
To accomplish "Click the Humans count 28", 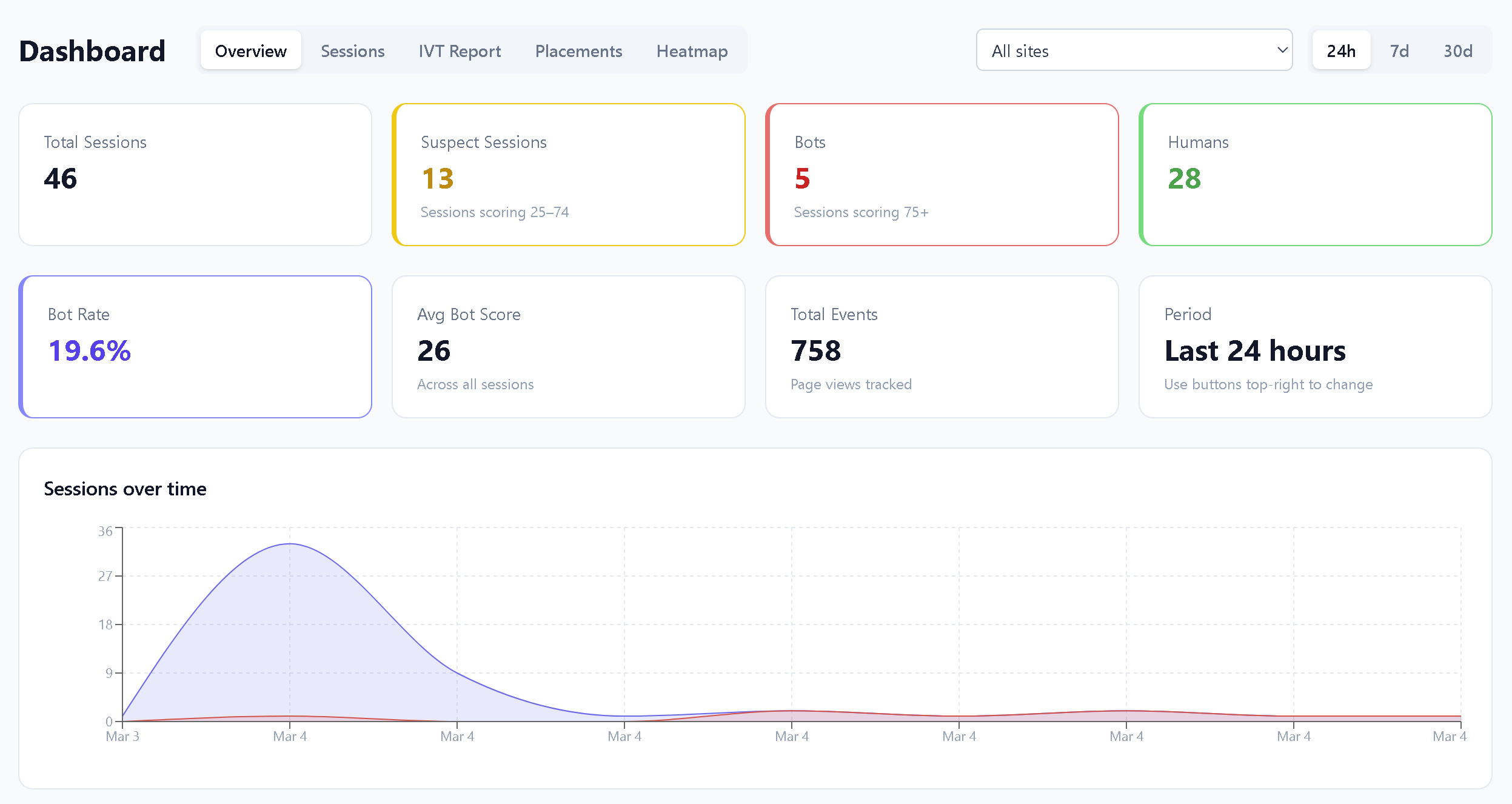I will [x=1184, y=178].
